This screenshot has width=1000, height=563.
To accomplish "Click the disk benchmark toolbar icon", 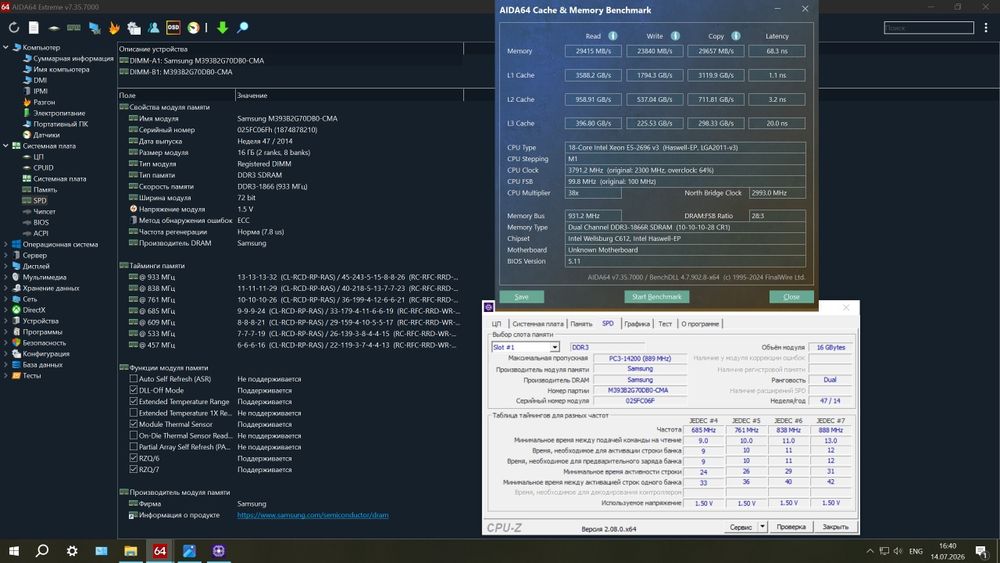I will pos(54,27).
